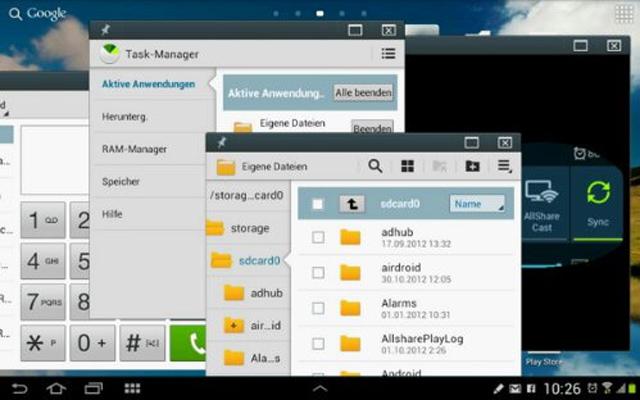The image size is (640, 400).
Task: Tick the airdroid folder checkbox
Action: click(318, 272)
